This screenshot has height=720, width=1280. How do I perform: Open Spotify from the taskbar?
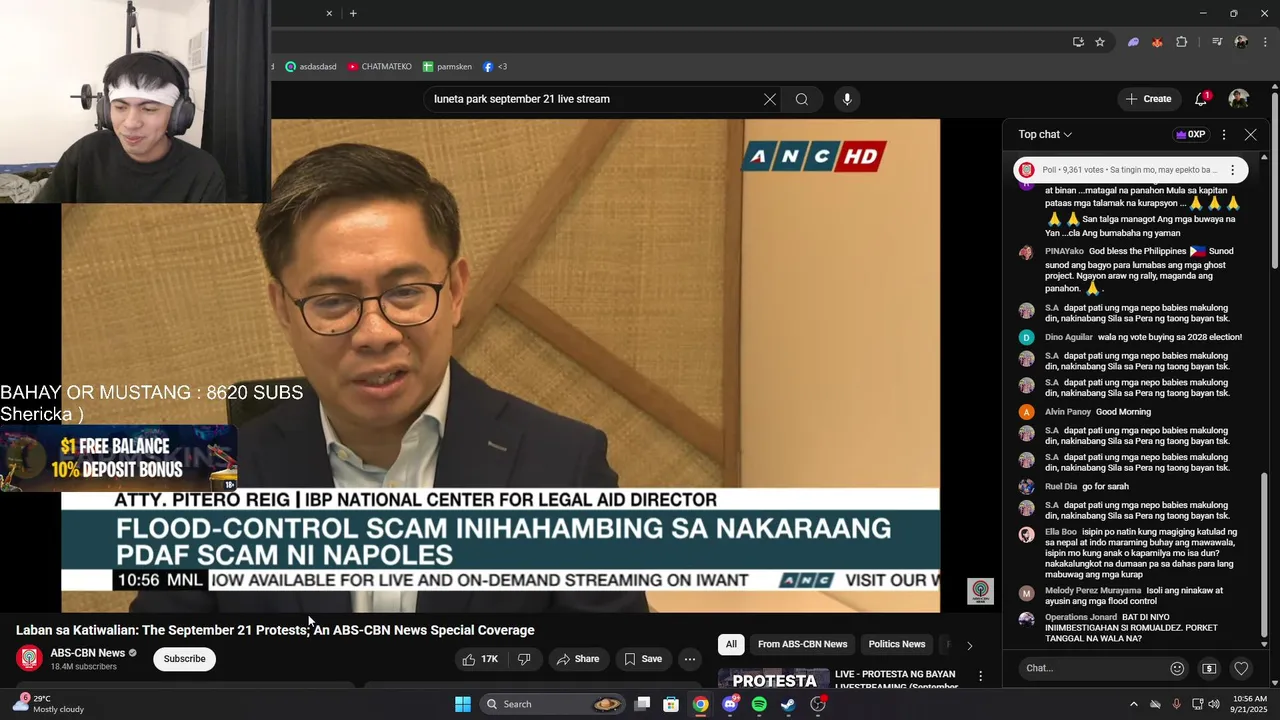[759, 704]
